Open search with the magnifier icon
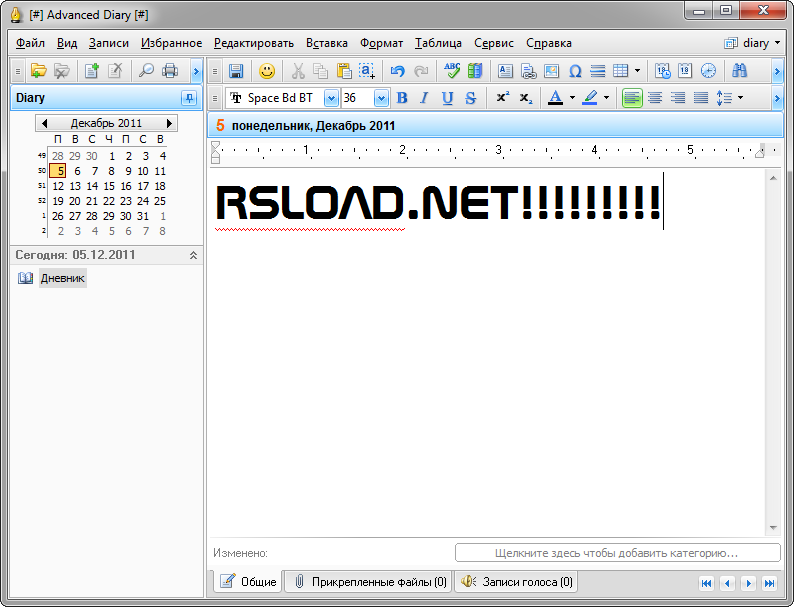 point(146,71)
